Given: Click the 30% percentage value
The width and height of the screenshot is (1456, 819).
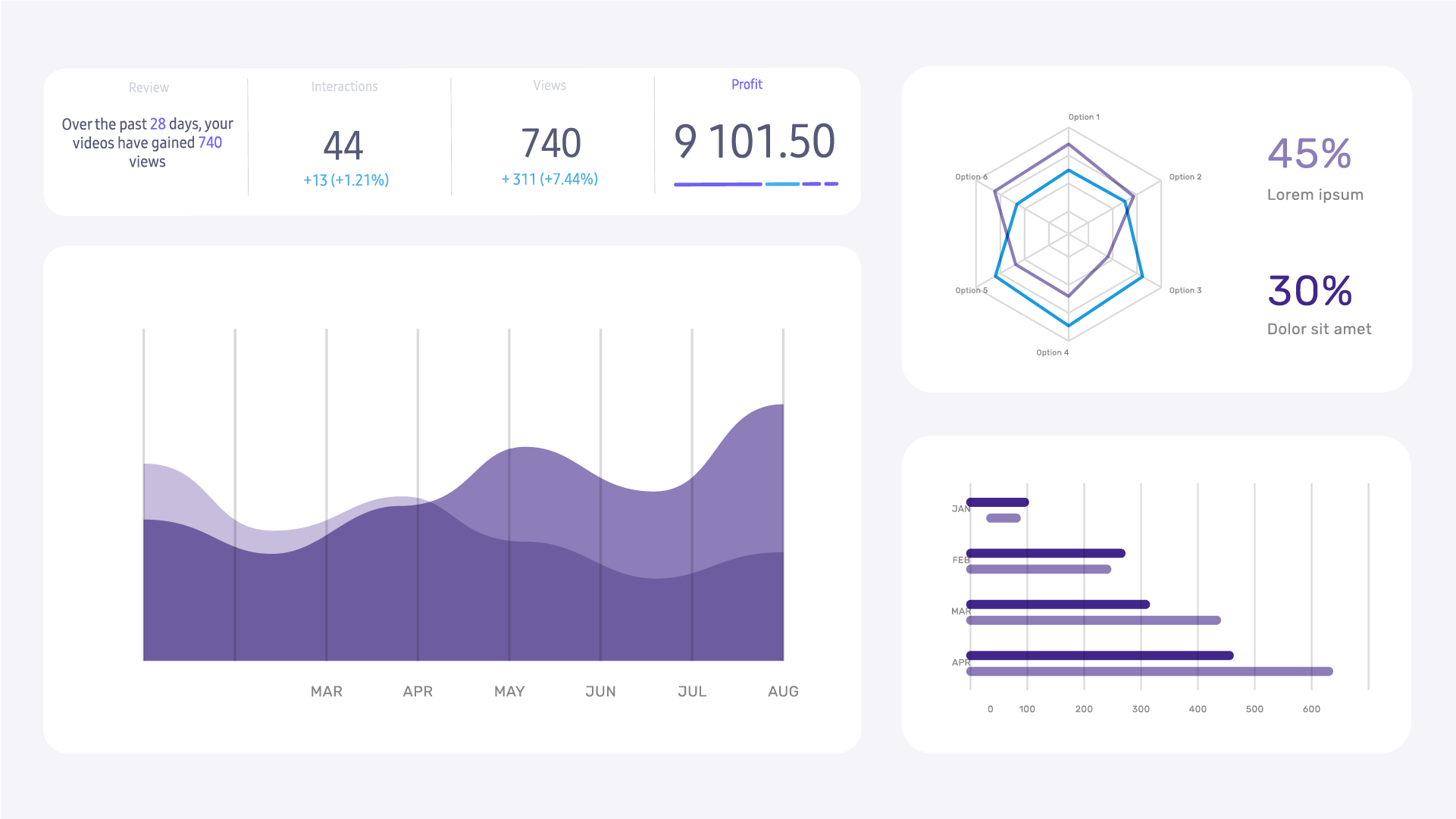Looking at the screenshot, I should (1310, 291).
